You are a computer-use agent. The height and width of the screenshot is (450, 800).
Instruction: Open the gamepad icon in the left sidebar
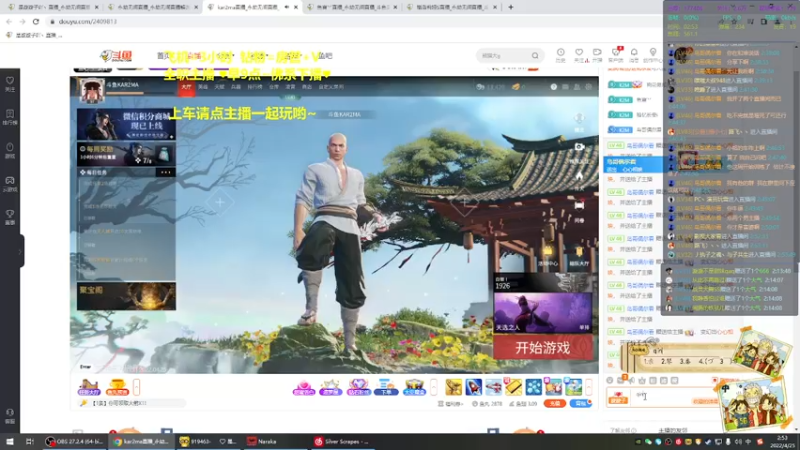(x=10, y=184)
